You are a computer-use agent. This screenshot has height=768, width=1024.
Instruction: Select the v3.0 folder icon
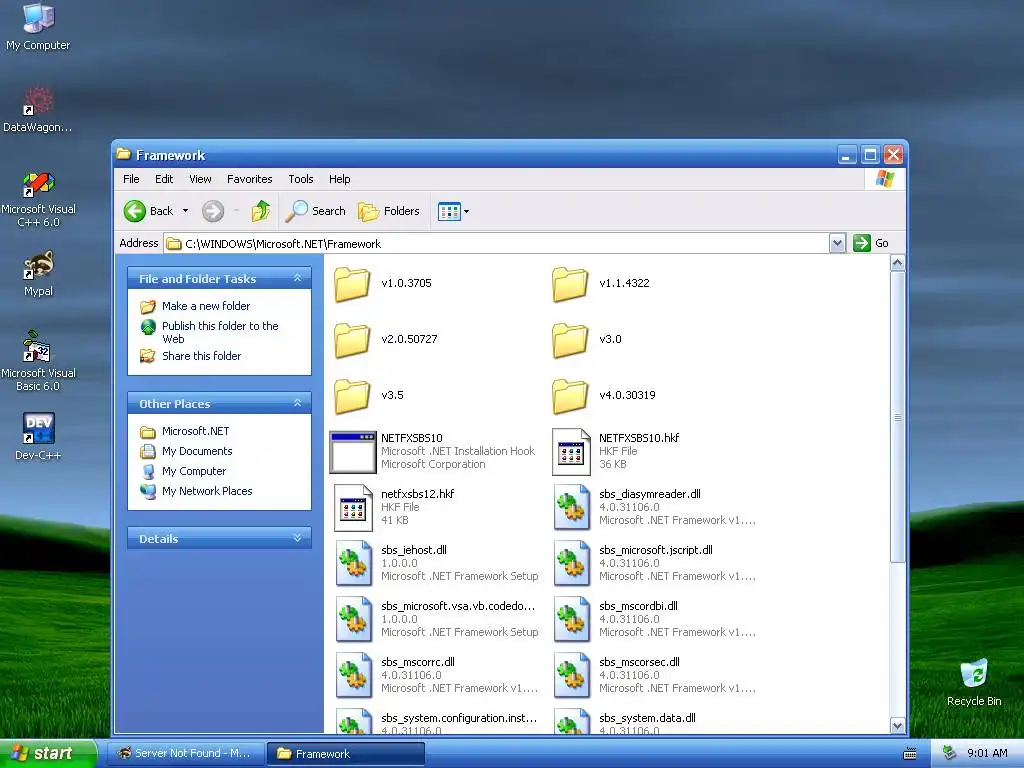pos(570,340)
